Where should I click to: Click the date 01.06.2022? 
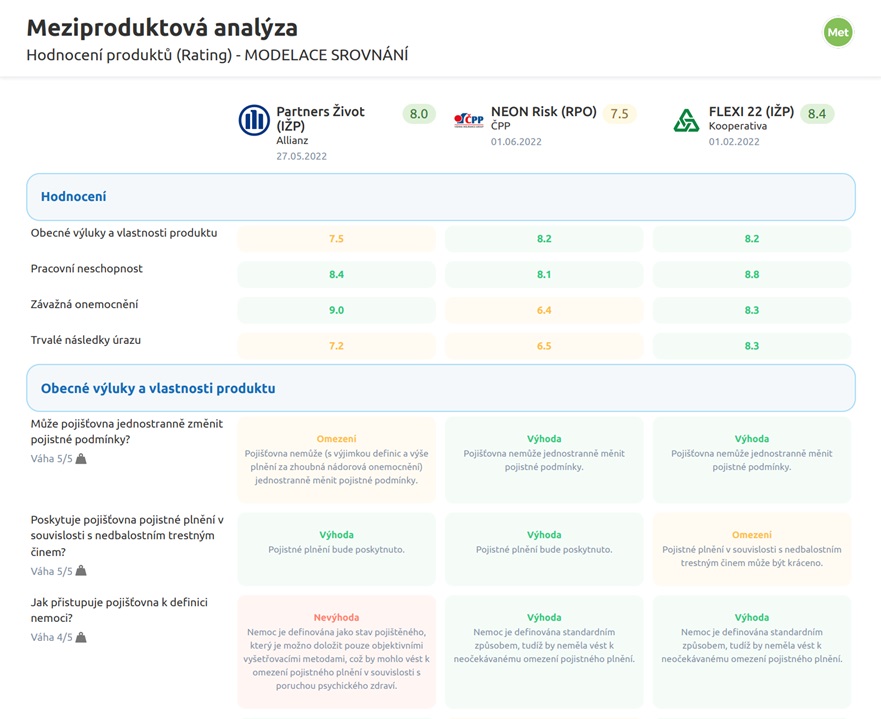[x=516, y=142]
